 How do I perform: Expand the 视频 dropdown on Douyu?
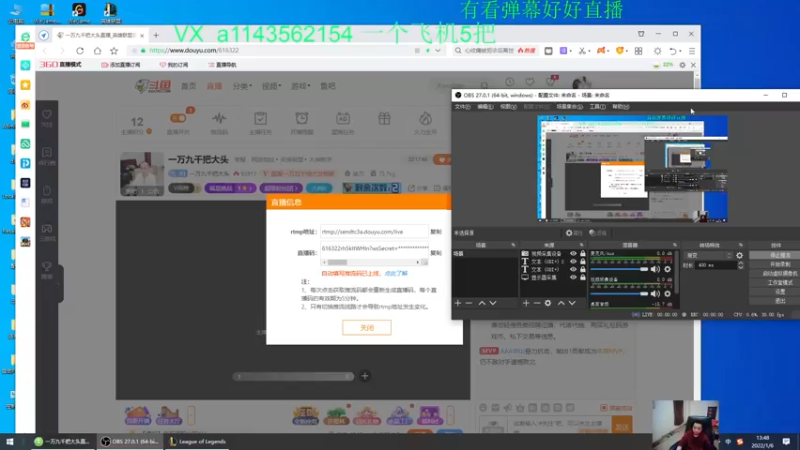pos(271,86)
